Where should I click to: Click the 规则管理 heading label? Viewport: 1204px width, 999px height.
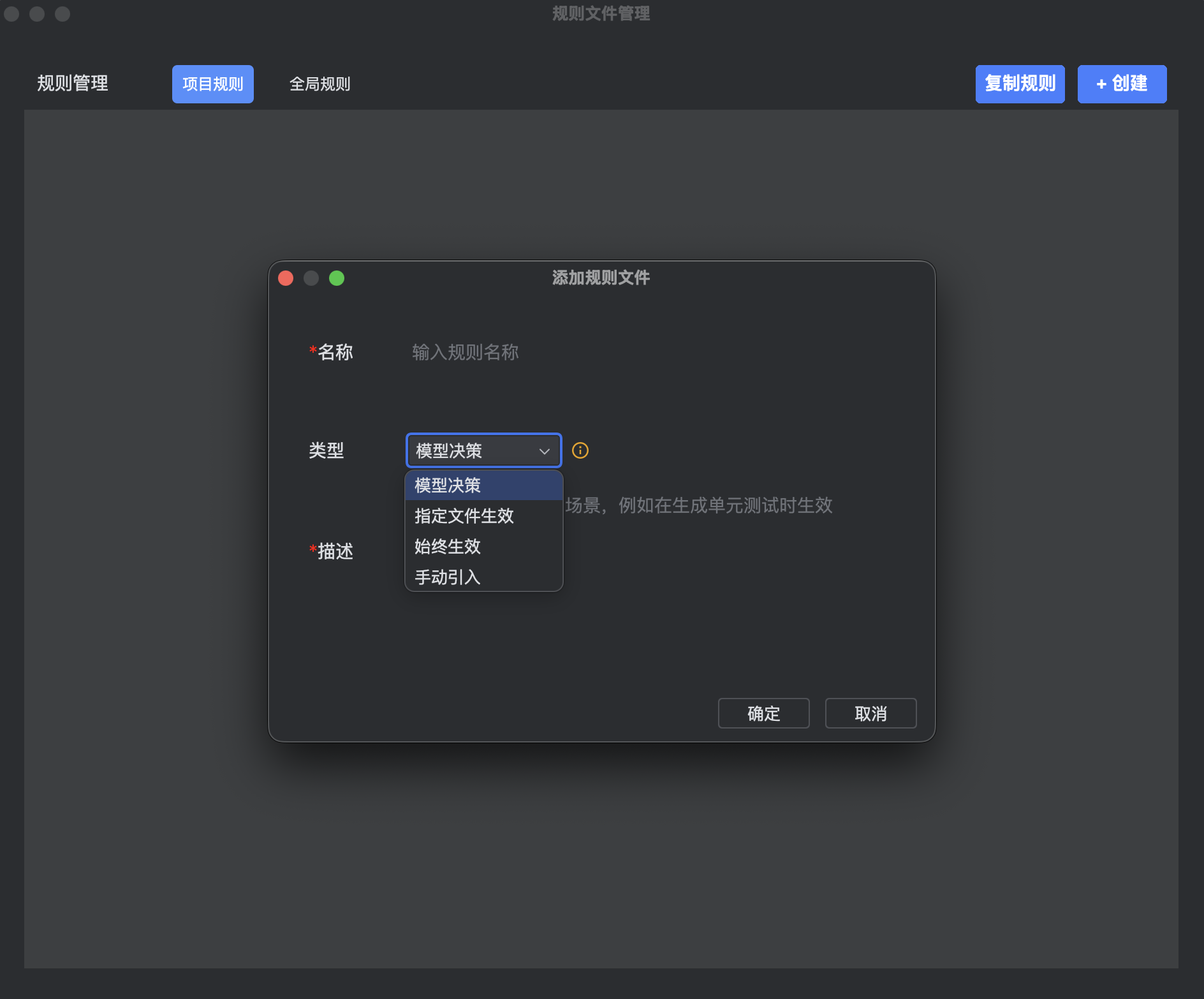[73, 84]
